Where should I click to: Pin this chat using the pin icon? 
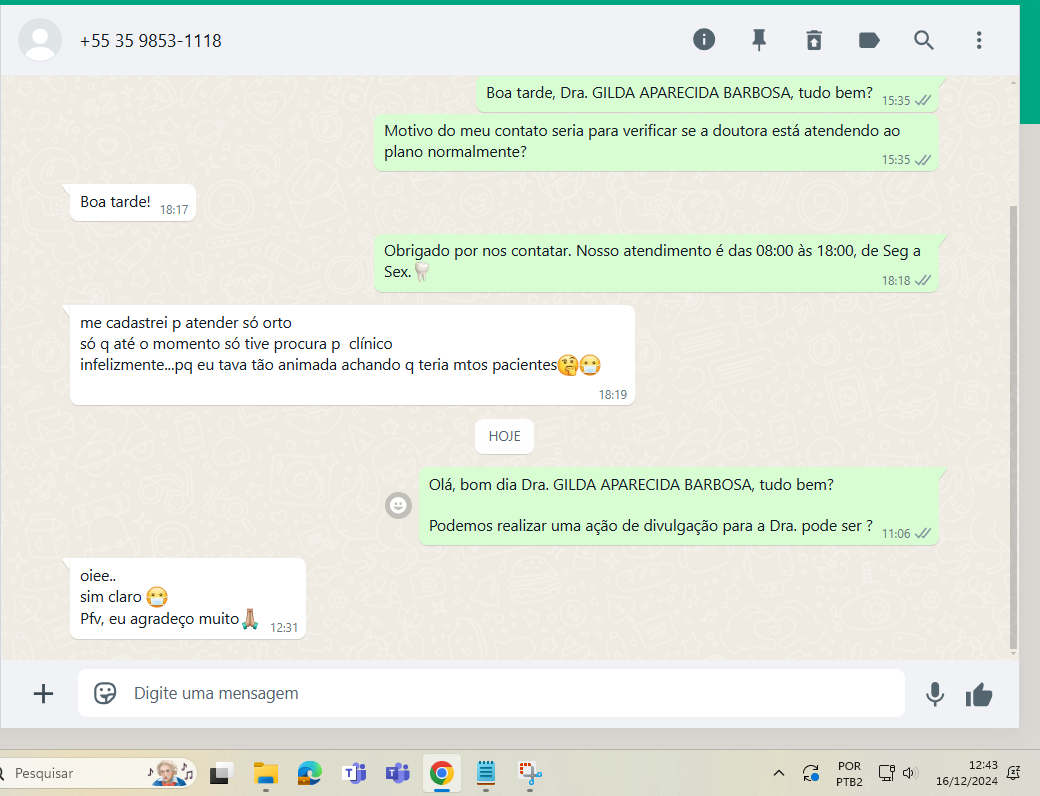[x=759, y=40]
